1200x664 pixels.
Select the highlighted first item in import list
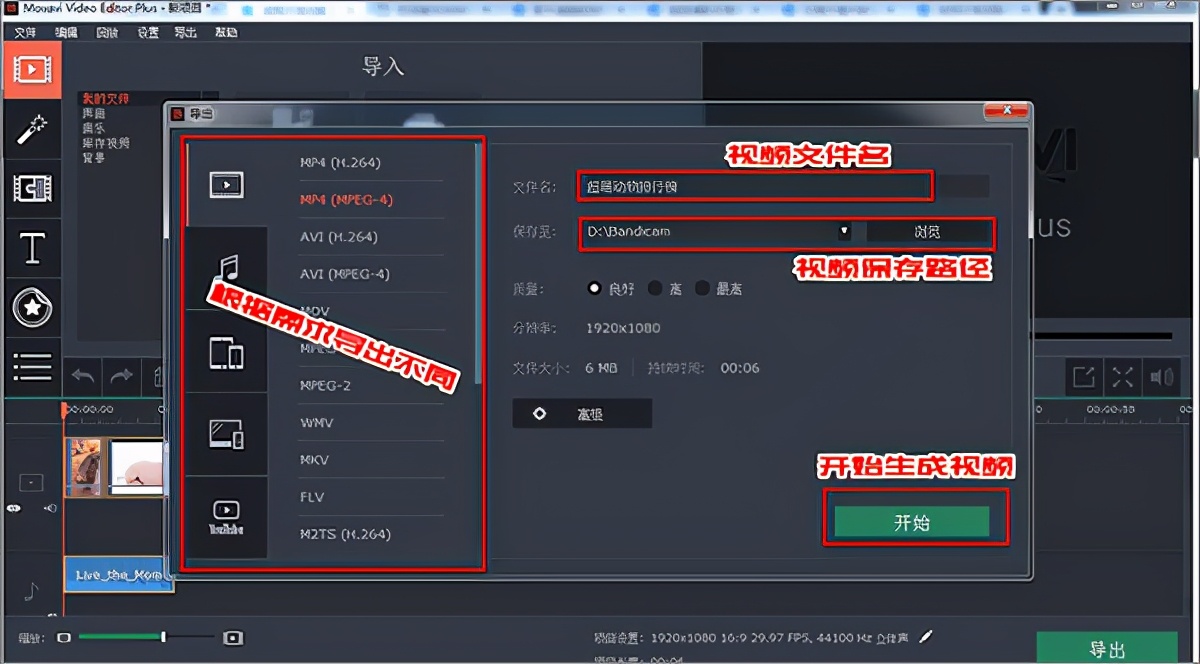coord(105,99)
